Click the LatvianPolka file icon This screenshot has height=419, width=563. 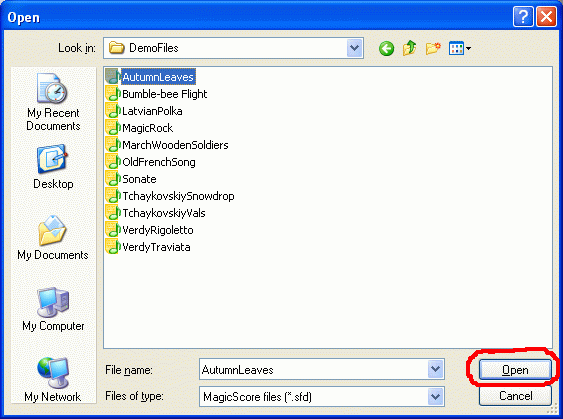(x=113, y=111)
